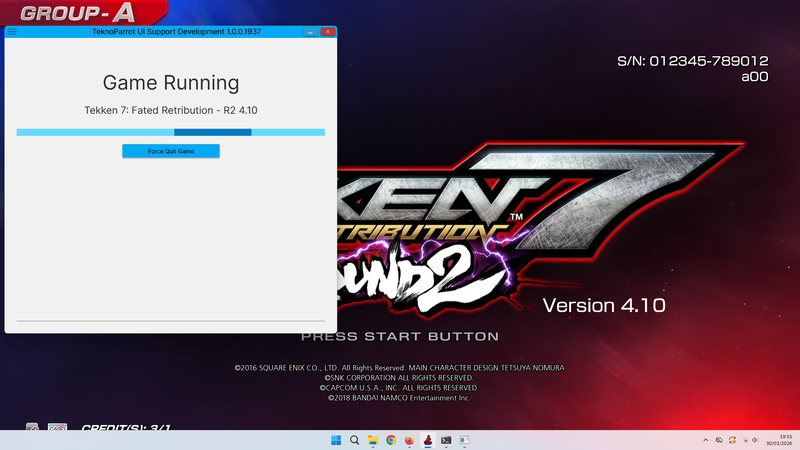Open the taskbar clock and date
This screenshot has width=800, height=450.
(781, 440)
